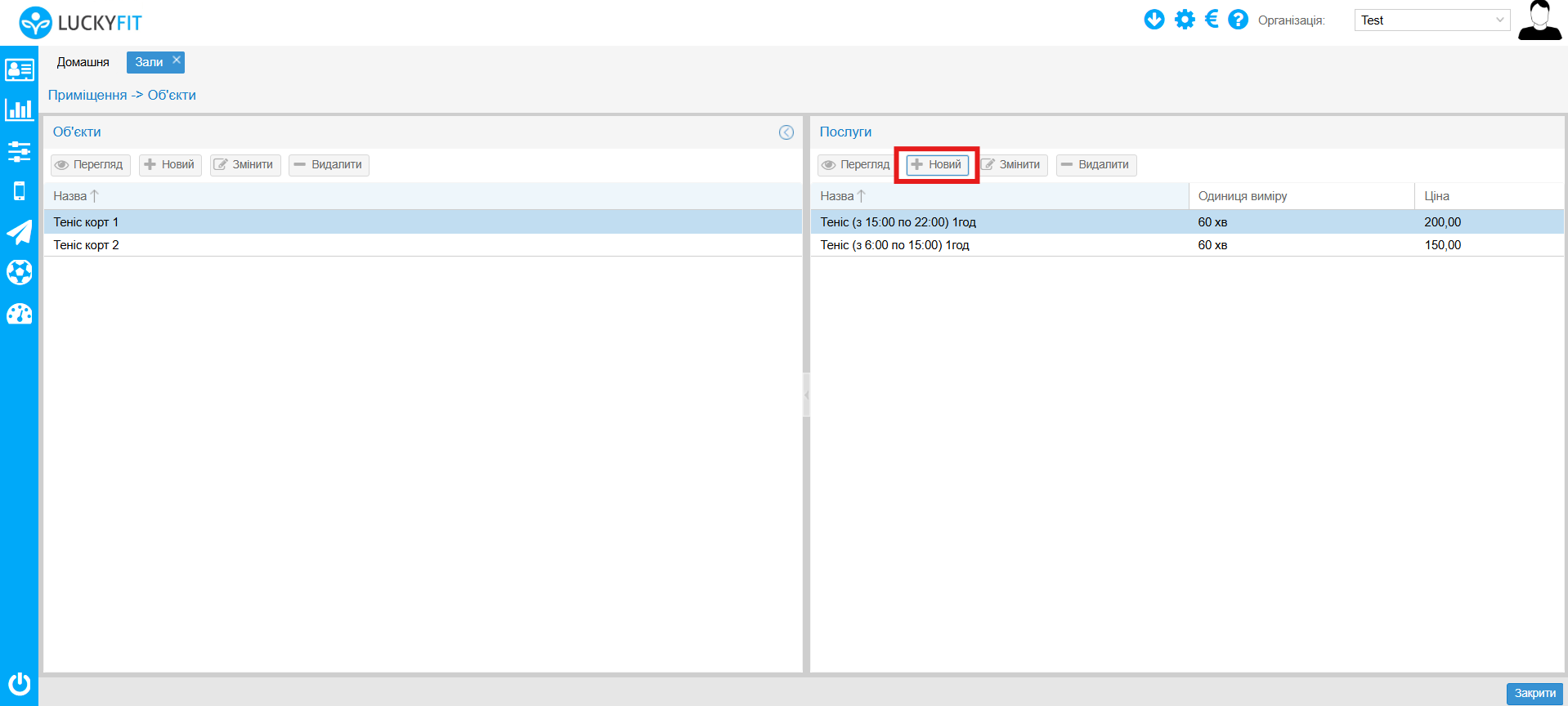Click the power logout icon
Screen dimensions: 1568x706
19,683
